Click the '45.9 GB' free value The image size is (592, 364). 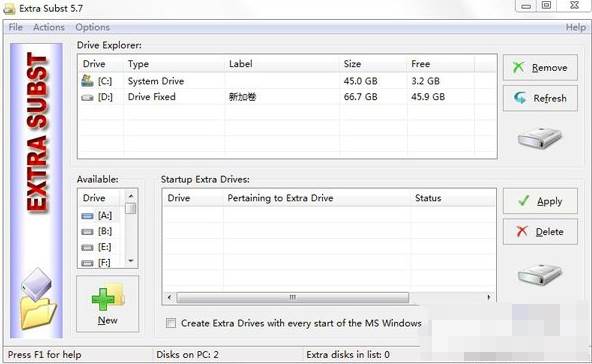(x=428, y=97)
